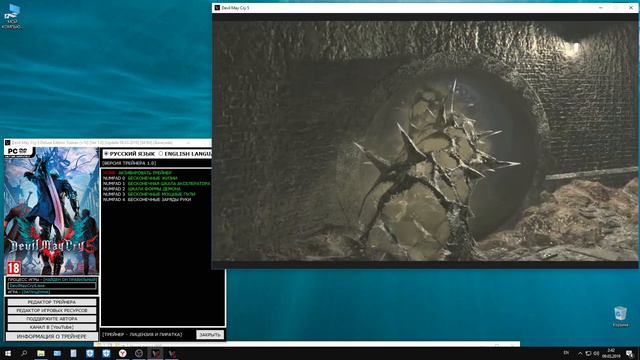Screen dimensions: 640x360
Task: Click the ВЕРСИЯ ТРЕЙНЕРА 1.0 label
Action: (129, 163)
